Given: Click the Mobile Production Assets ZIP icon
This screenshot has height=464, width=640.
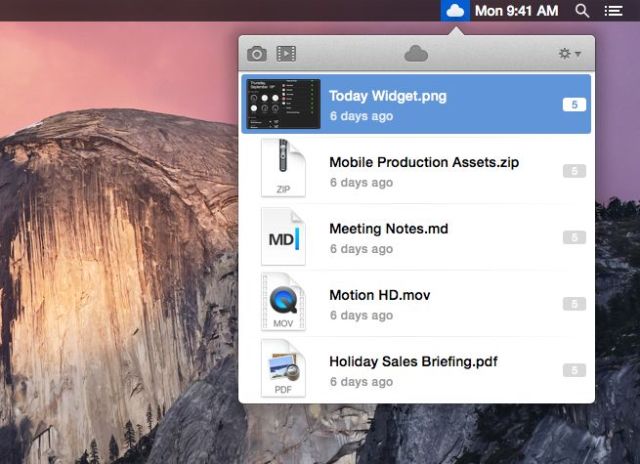Looking at the screenshot, I should point(283,168).
